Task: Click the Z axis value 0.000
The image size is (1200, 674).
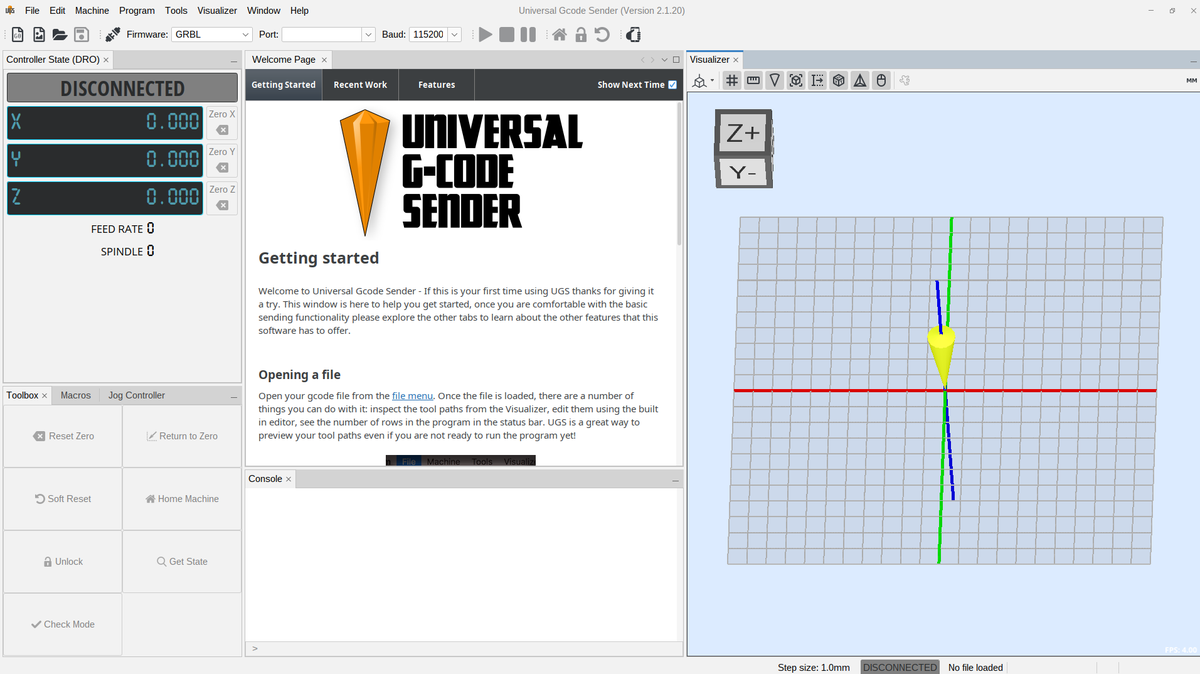Action: [173, 197]
